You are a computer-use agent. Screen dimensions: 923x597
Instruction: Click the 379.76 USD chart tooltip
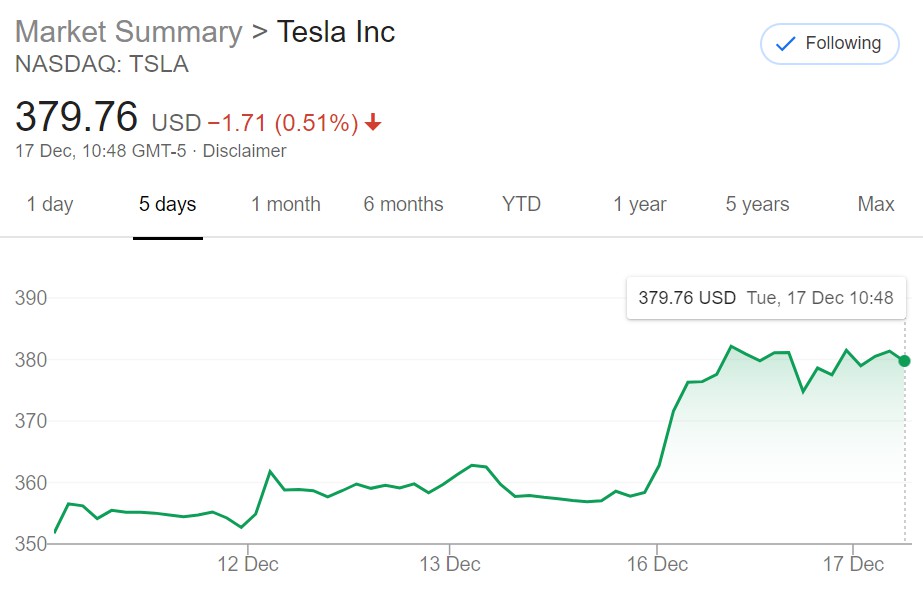point(766,298)
